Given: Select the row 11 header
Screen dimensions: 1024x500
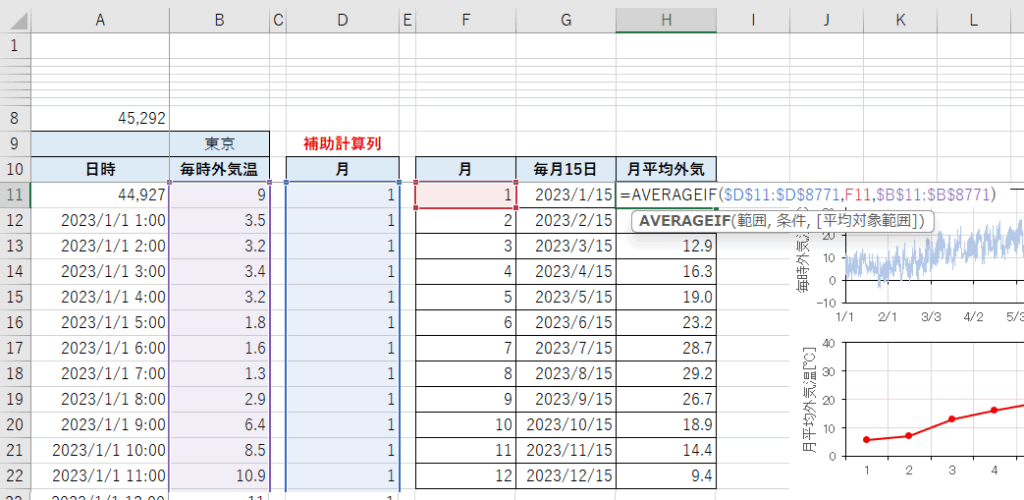Looking at the screenshot, I should (x=15, y=195).
